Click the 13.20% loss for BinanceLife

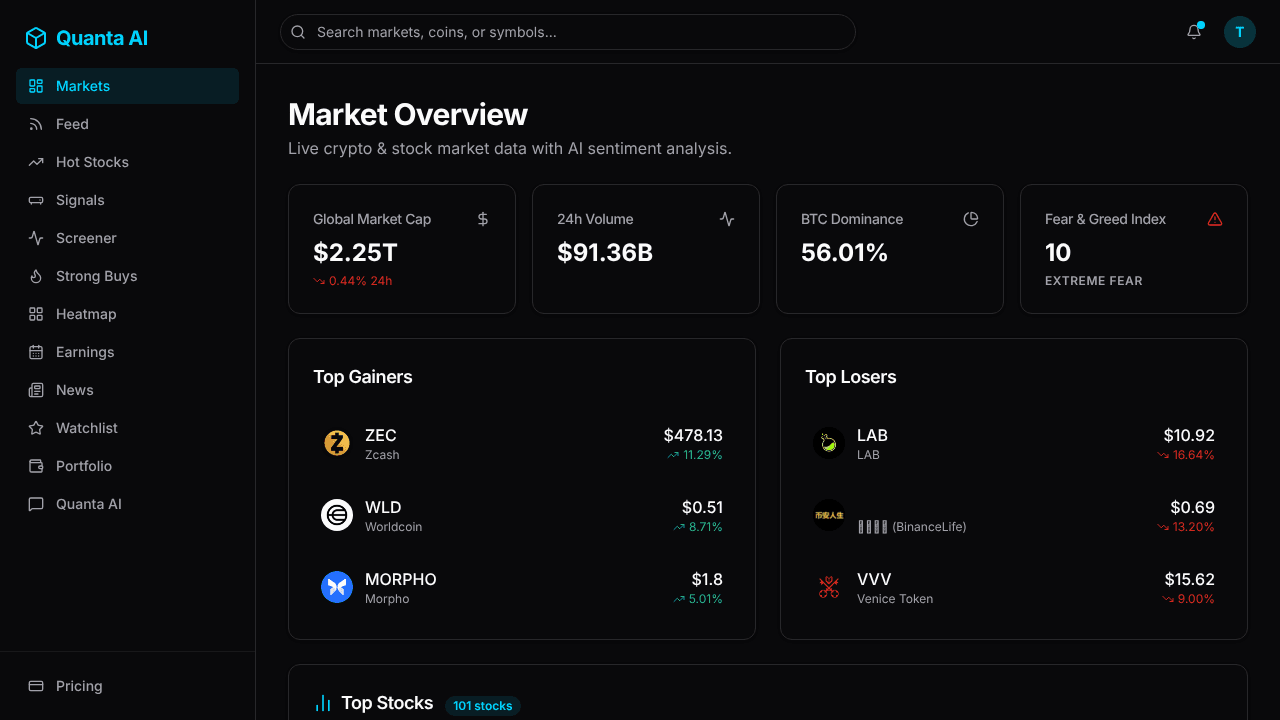click(1186, 527)
